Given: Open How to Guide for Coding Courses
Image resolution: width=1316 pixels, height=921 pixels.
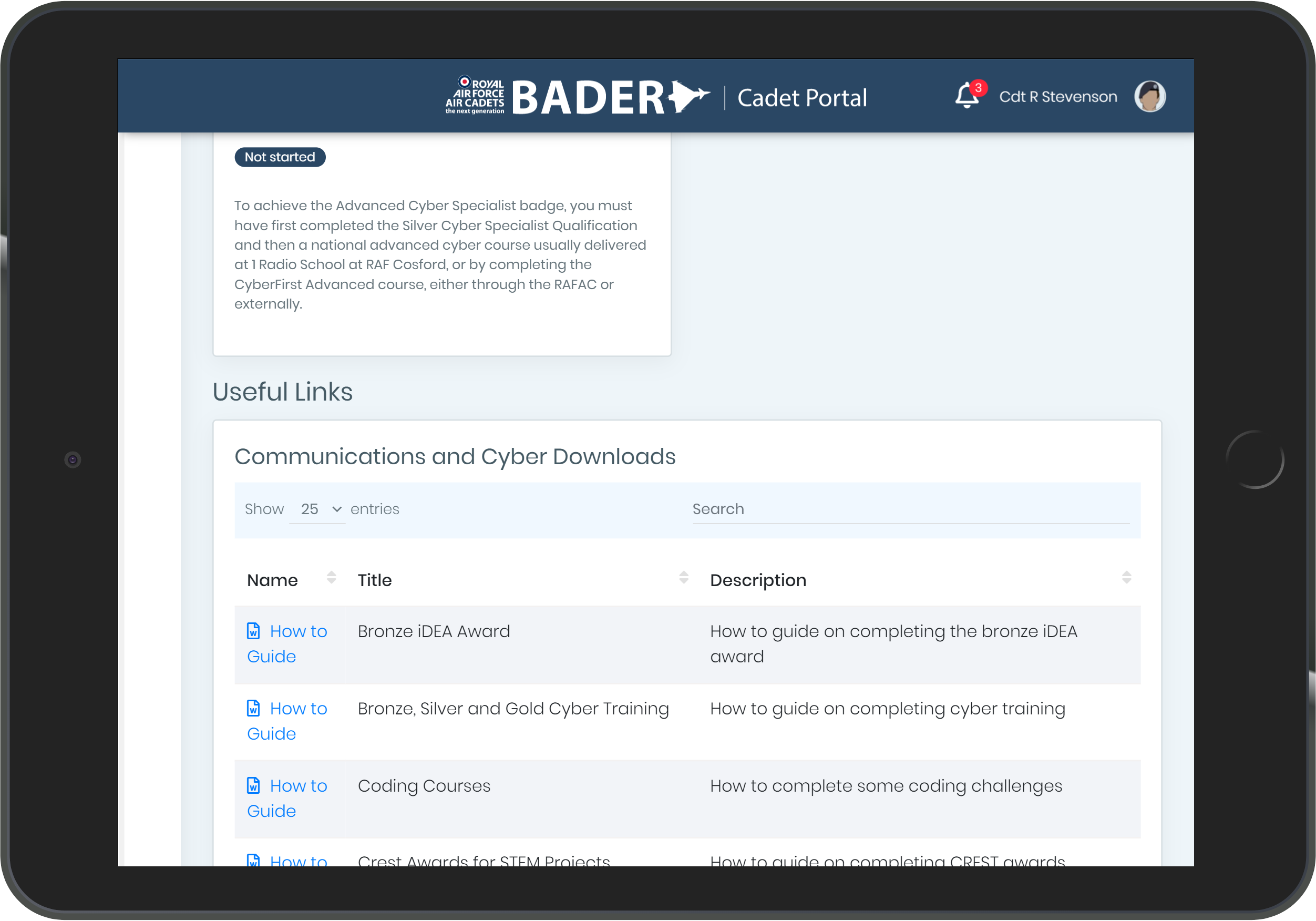Looking at the screenshot, I should (287, 799).
